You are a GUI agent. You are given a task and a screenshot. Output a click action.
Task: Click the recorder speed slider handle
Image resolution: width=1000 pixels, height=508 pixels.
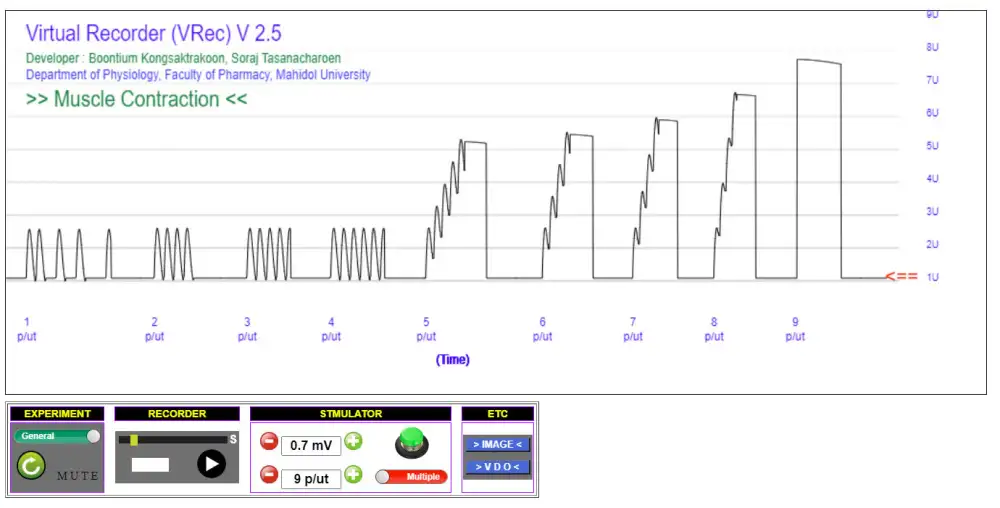click(x=134, y=439)
